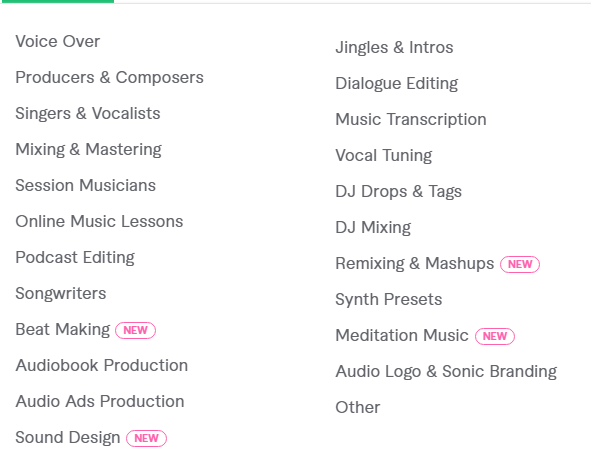Go to Singers & Vocalists
The image size is (591, 463).
click(x=88, y=113)
